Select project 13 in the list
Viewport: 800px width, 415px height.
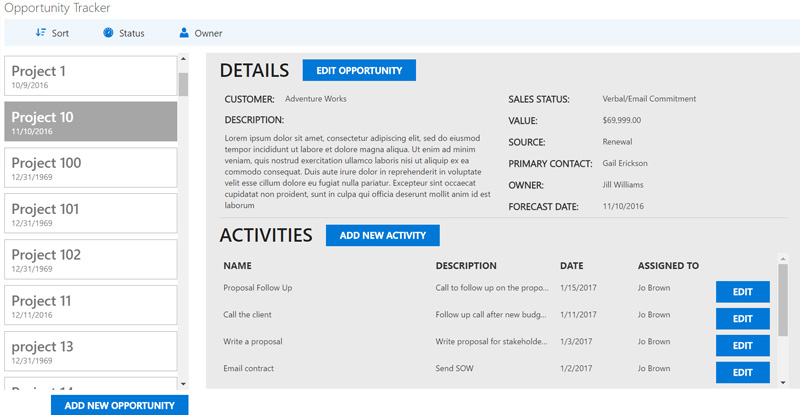pyautogui.click(x=91, y=351)
